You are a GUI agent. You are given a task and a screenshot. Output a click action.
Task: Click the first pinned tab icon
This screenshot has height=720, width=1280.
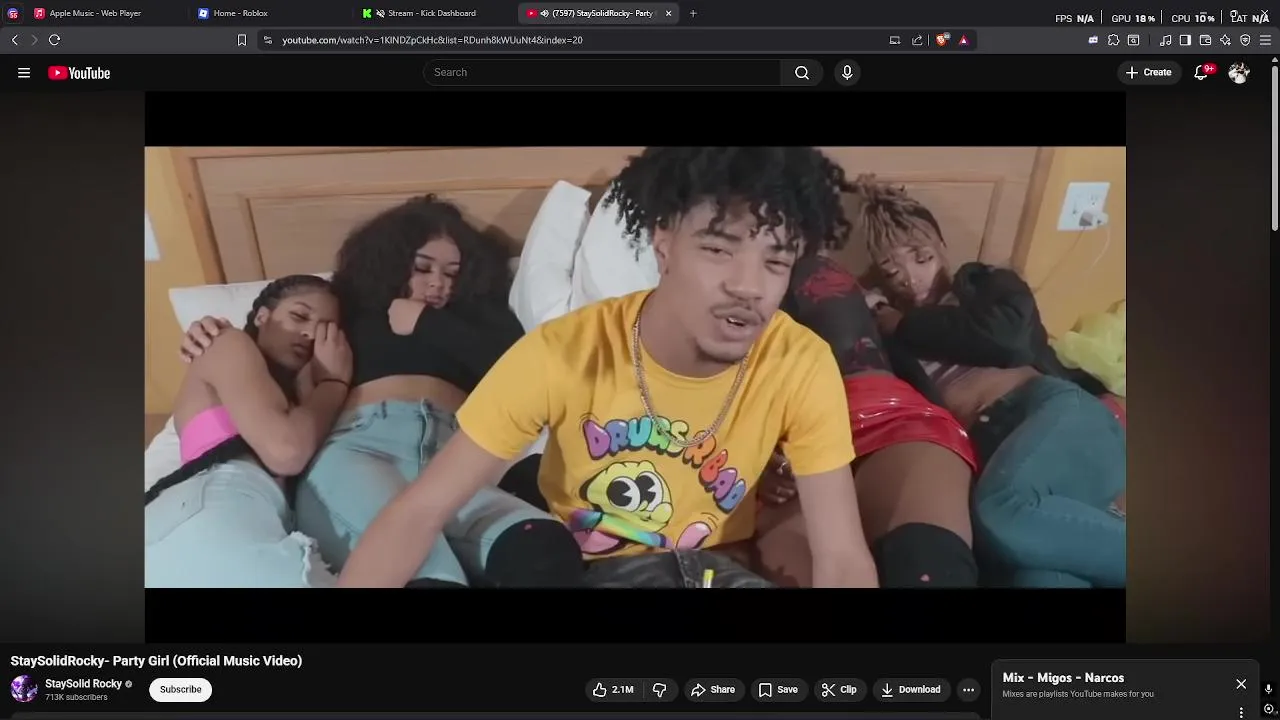[13, 13]
